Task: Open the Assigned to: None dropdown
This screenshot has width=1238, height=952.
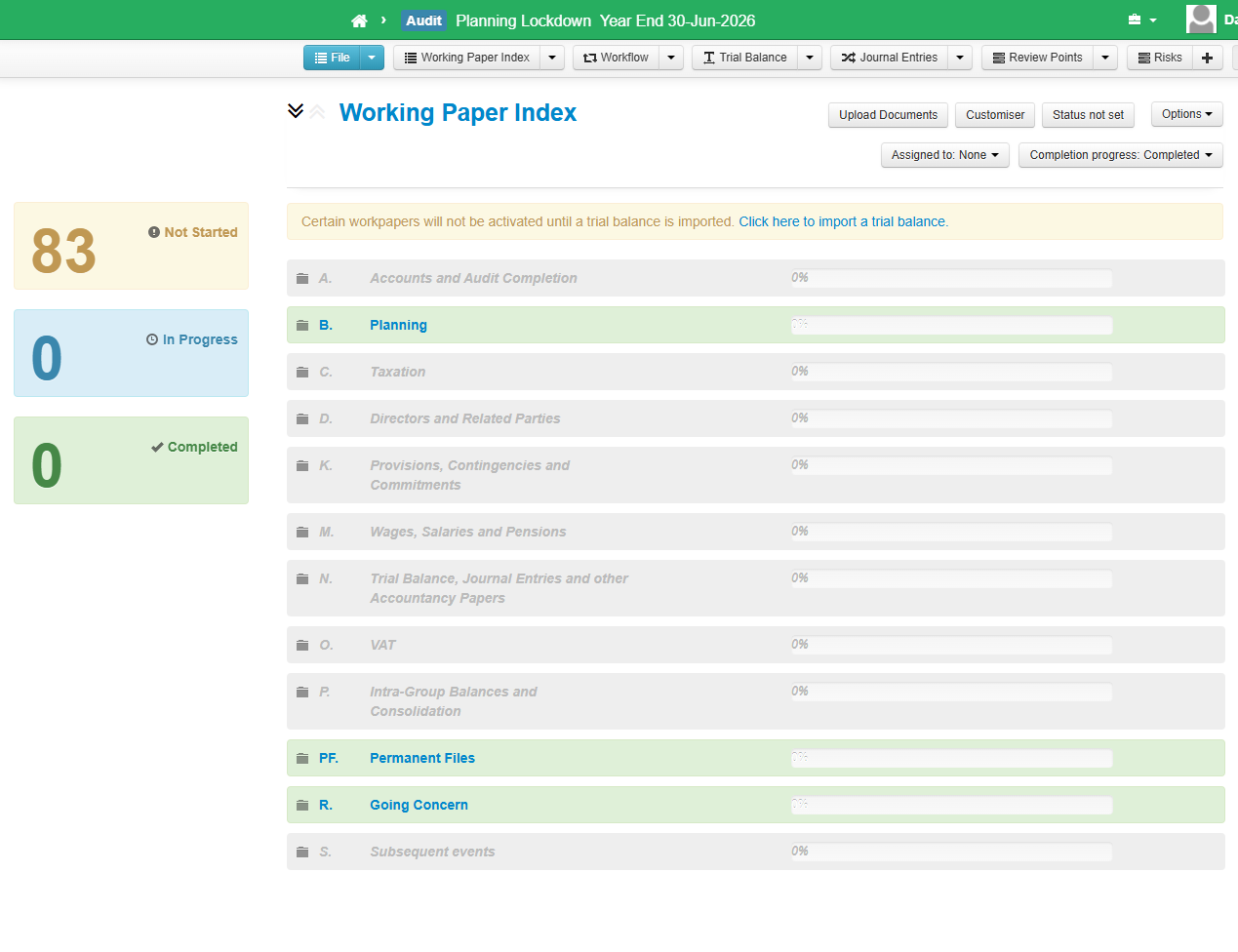Action: [x=943, y=155]
